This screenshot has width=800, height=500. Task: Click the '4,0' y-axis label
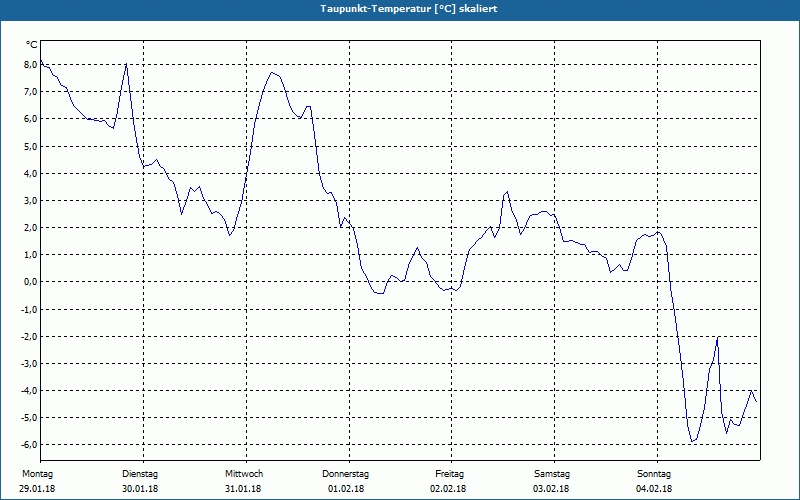[x=29, y=173]
